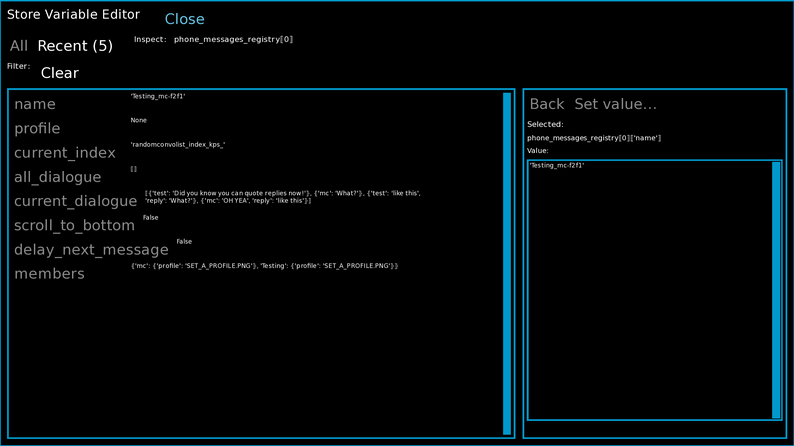
Task: Click the 'randomconvolist_index_kps_' value text
Action: click(178, 145)
